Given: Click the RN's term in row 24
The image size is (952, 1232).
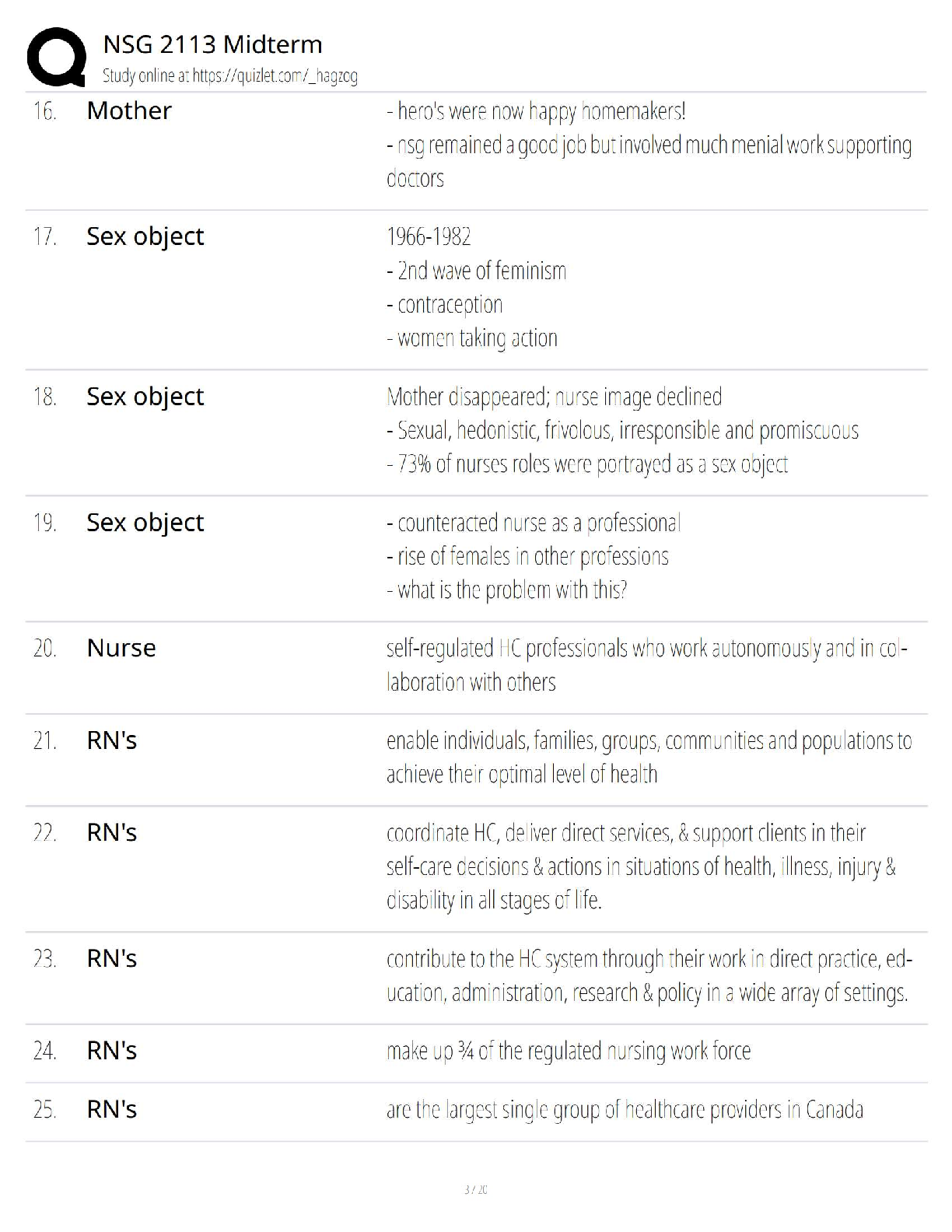Looking at the screenshot, I should pyautogui.click(x=112, y=1052).
